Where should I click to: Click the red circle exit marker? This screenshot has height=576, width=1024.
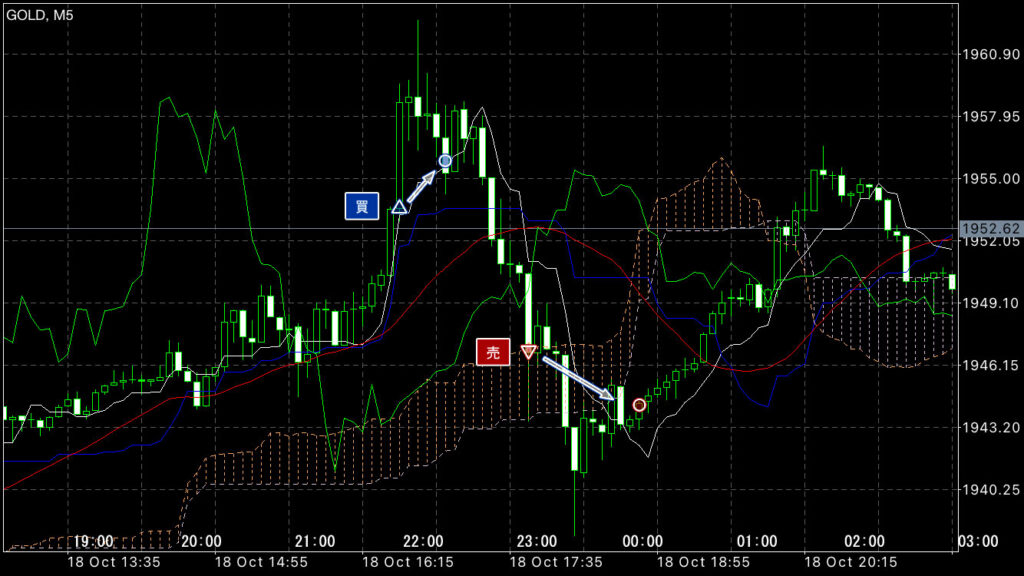(x=639, y=406)
